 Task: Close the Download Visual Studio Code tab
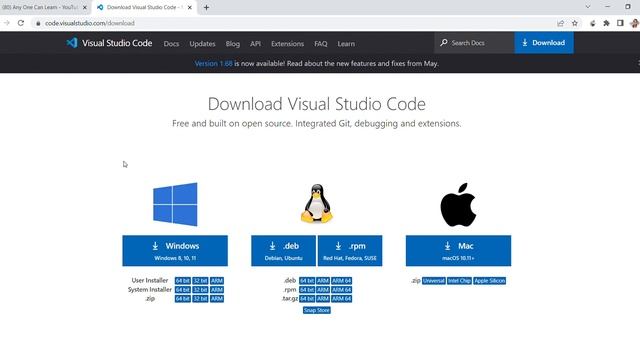[189, 7]
